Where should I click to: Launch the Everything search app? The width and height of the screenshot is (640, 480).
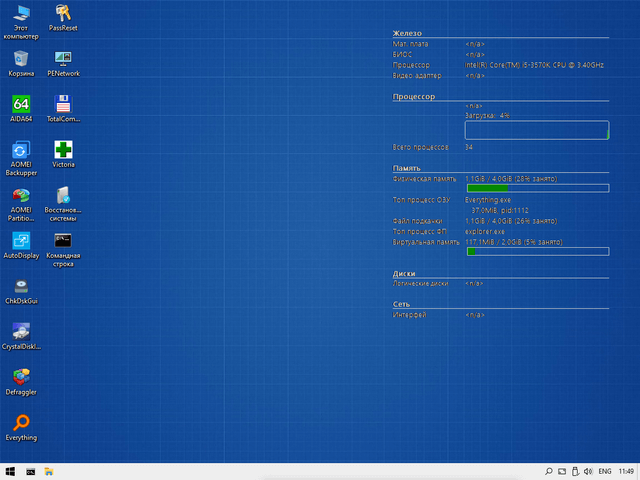click(21, 422)
